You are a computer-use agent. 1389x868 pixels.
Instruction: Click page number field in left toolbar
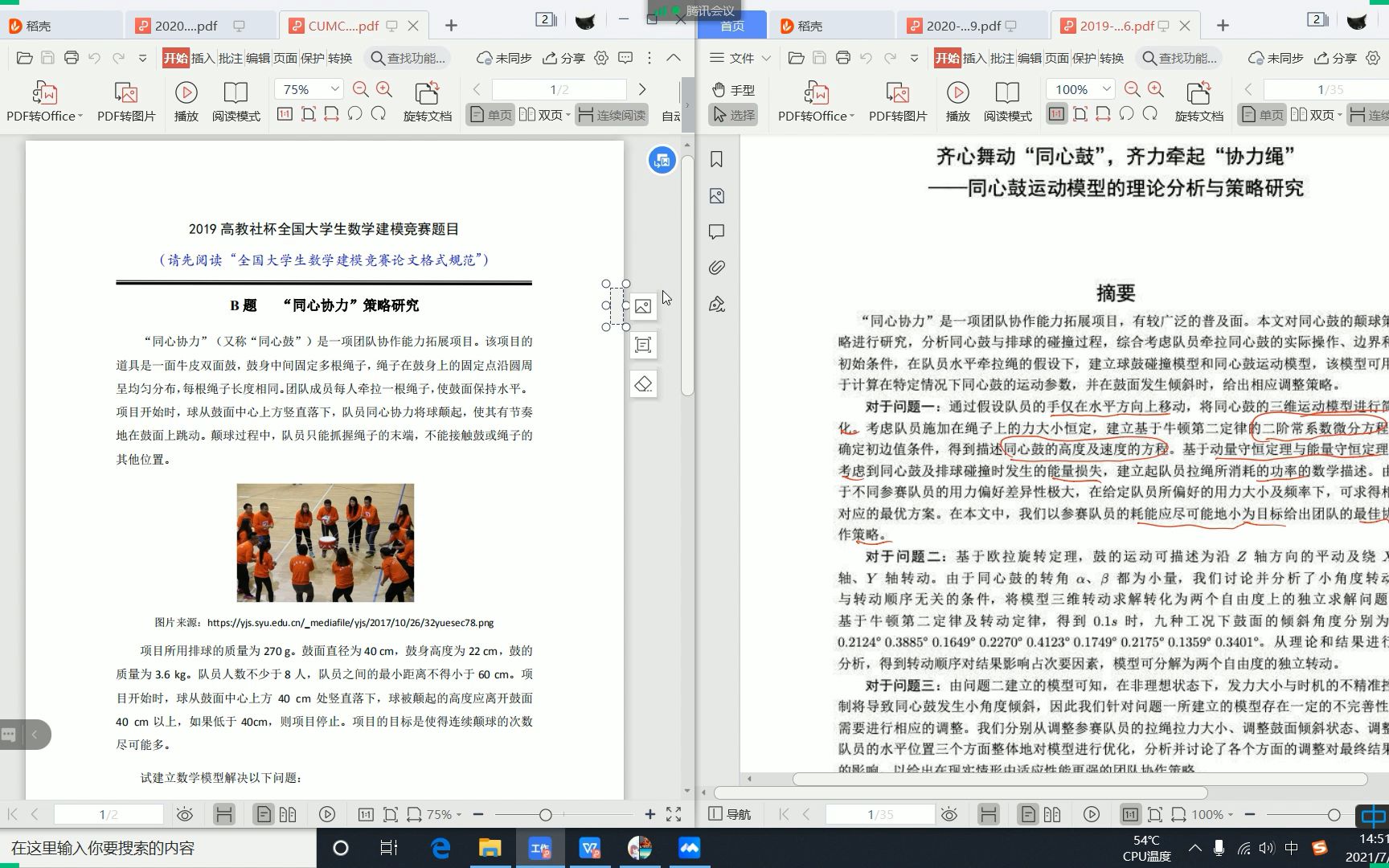pos(559,89)
